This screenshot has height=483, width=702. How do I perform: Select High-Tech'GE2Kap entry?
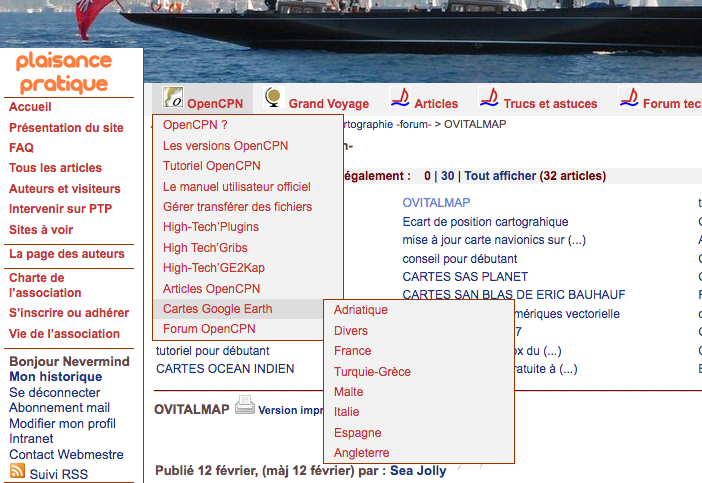[x=214, y=268]
